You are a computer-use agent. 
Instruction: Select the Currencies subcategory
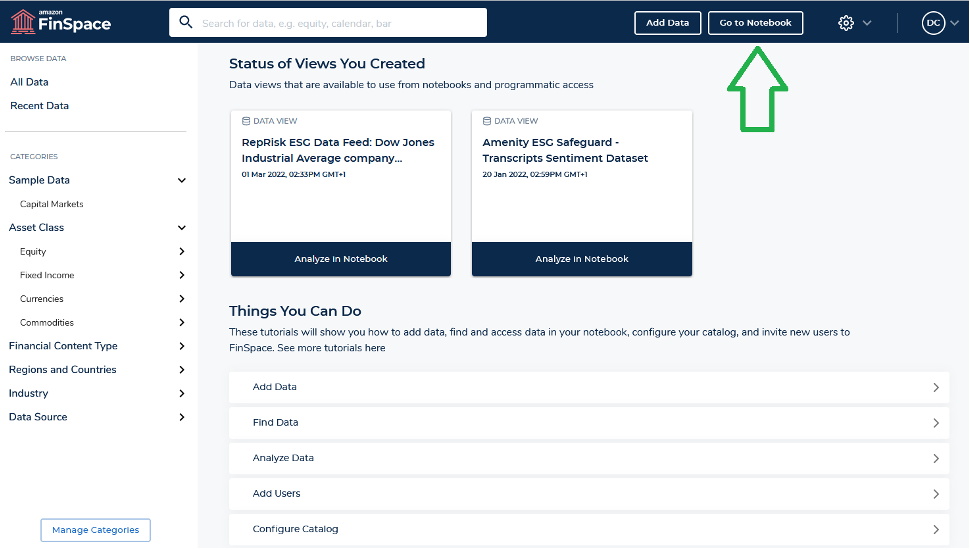tap(41, 299)
